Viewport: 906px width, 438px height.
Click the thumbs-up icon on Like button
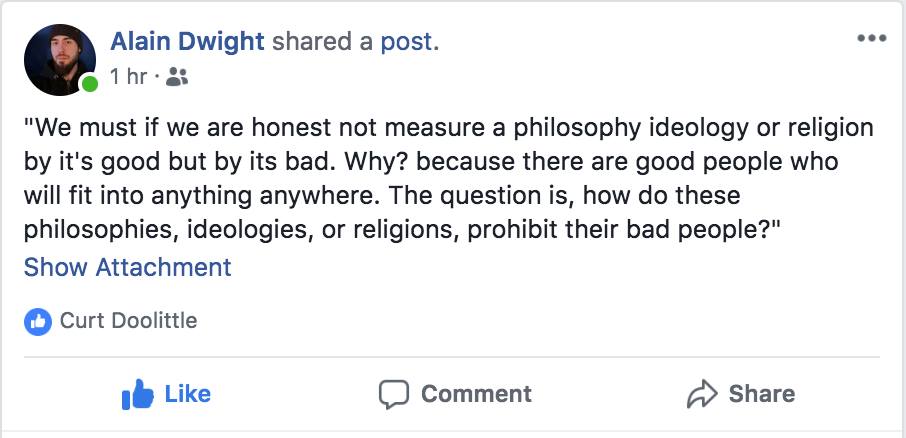pyautogui.click(x=137, y=395)
